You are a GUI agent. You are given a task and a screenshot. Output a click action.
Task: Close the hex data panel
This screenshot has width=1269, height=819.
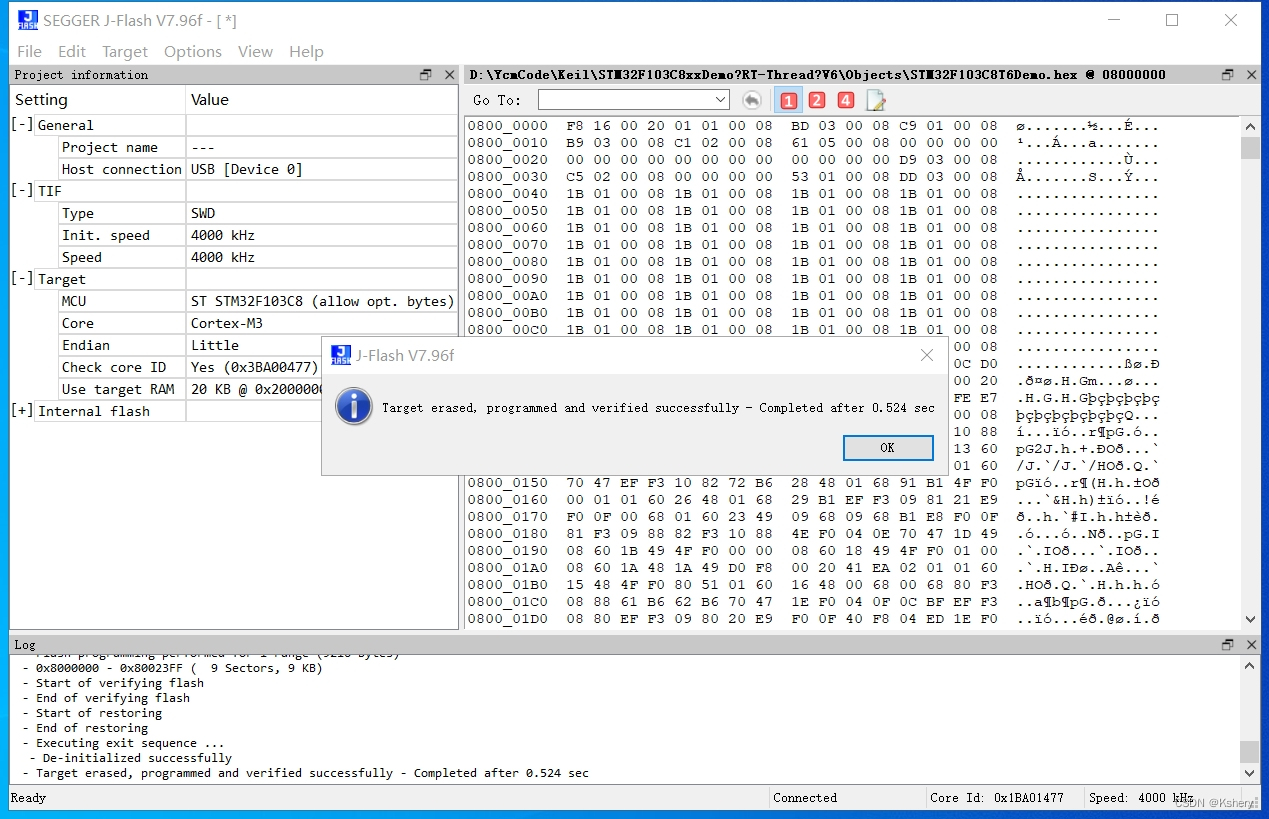[1250, 75]
